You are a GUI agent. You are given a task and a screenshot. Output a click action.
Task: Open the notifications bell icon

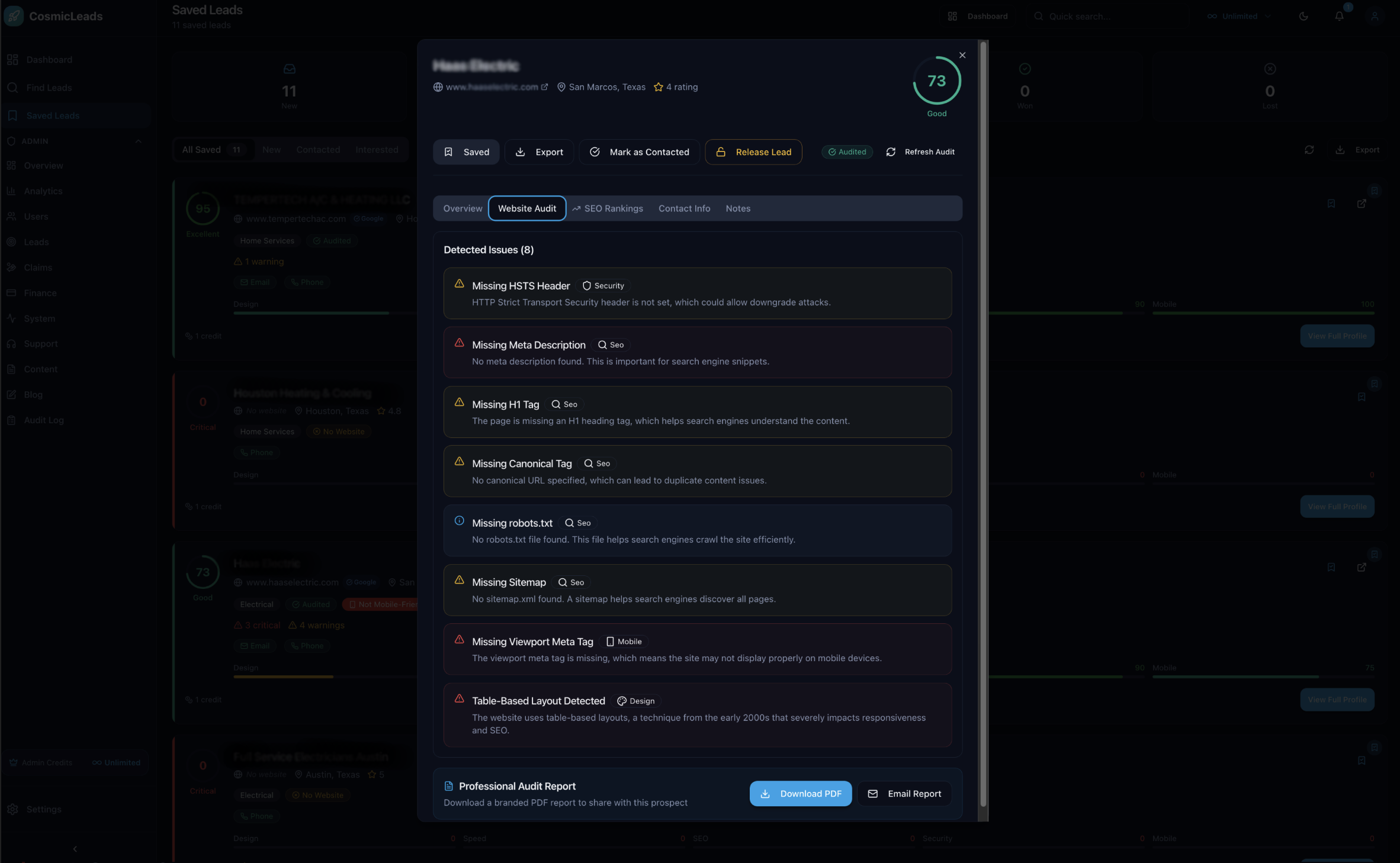pyautogui.click(x=1340, y=16)
